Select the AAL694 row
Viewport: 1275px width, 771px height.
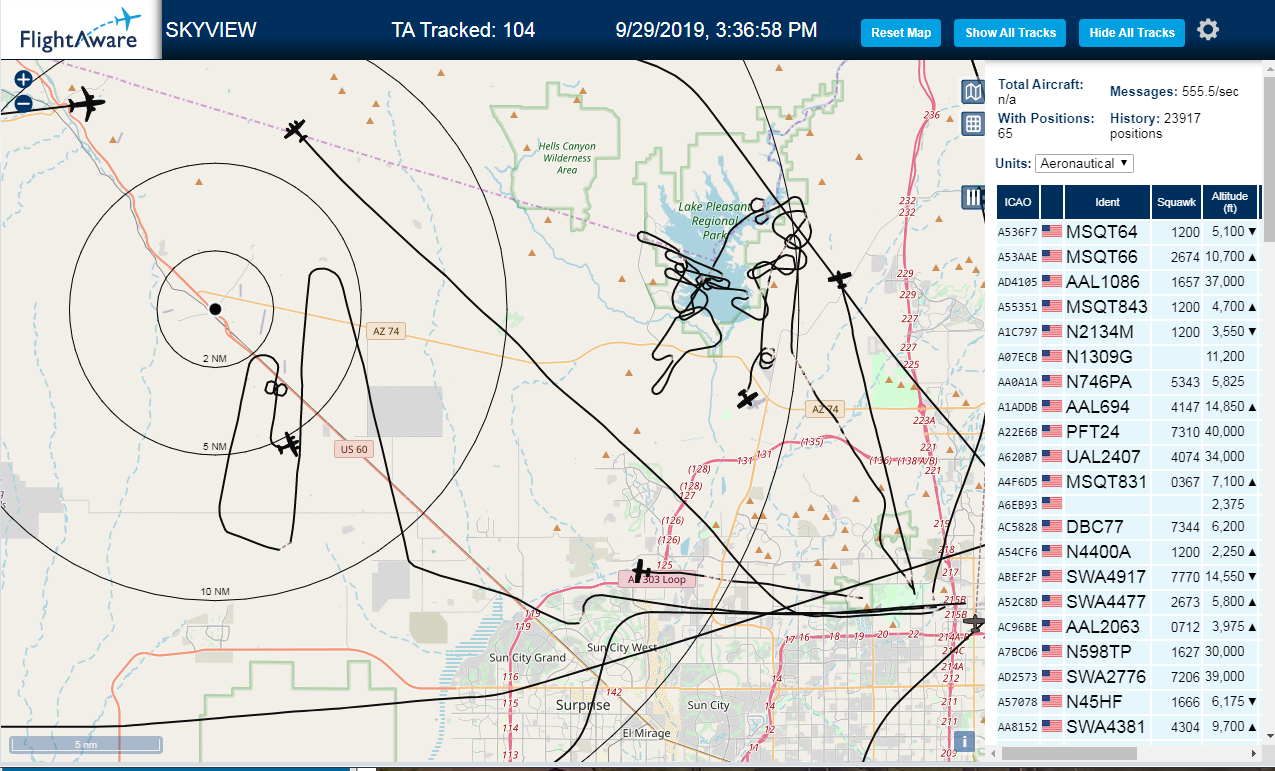click(1128, 406)
